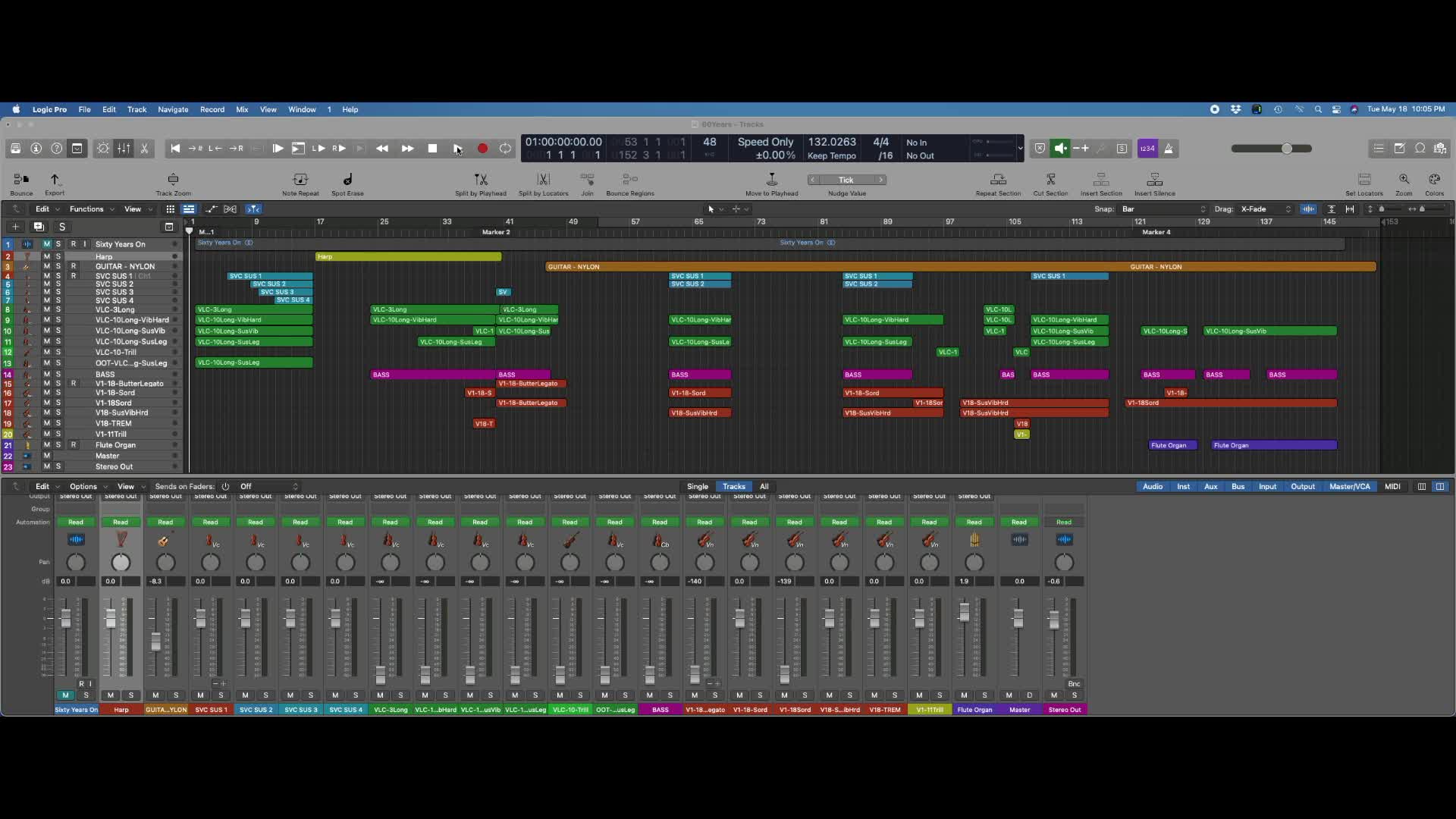The height and width of the screenshot is (819, 1456).
Task: Filter mixer by Master/VCA channels
Action: coord(1350,487)
